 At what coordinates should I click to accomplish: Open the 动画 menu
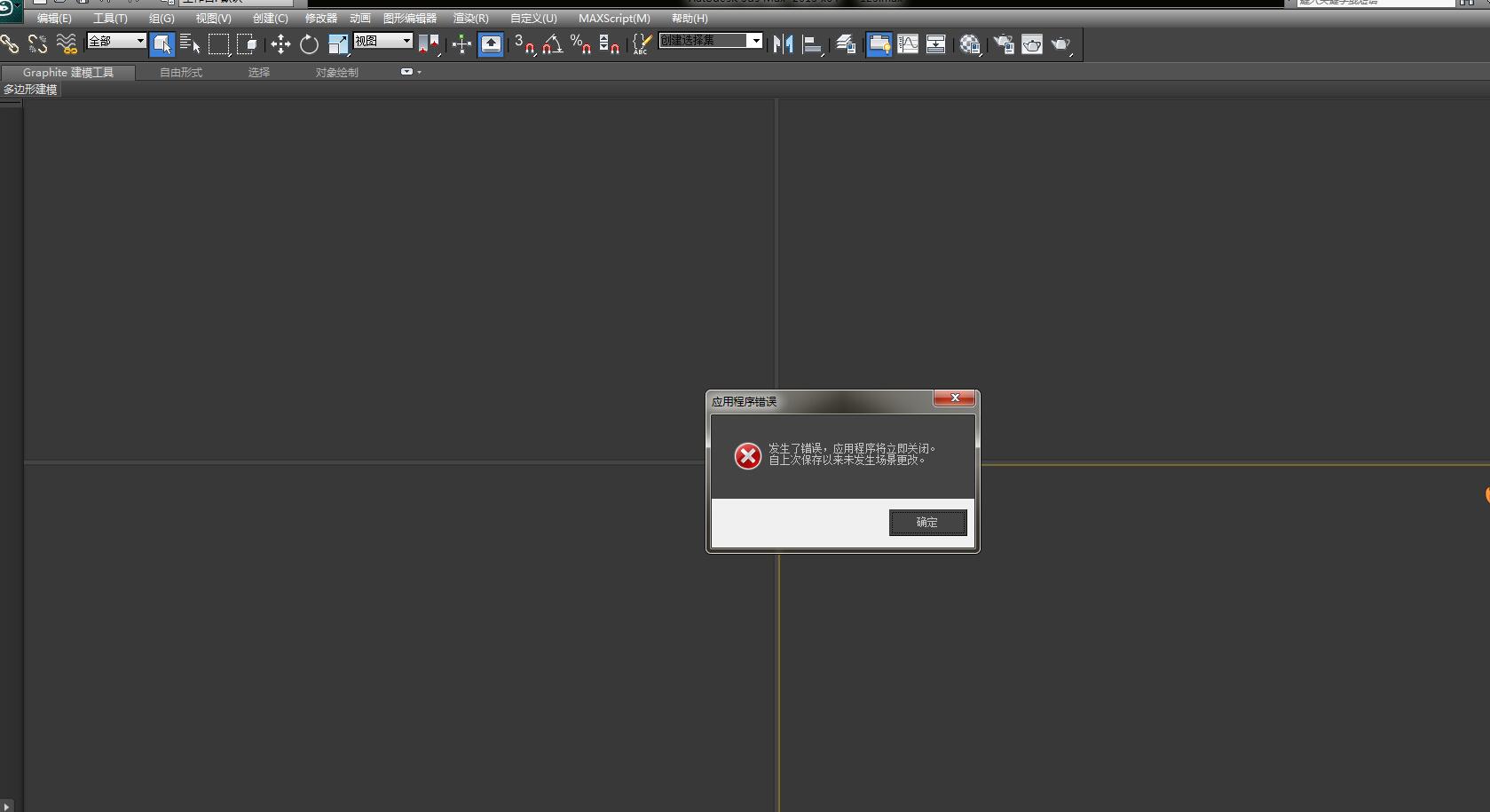coord(360,18)
